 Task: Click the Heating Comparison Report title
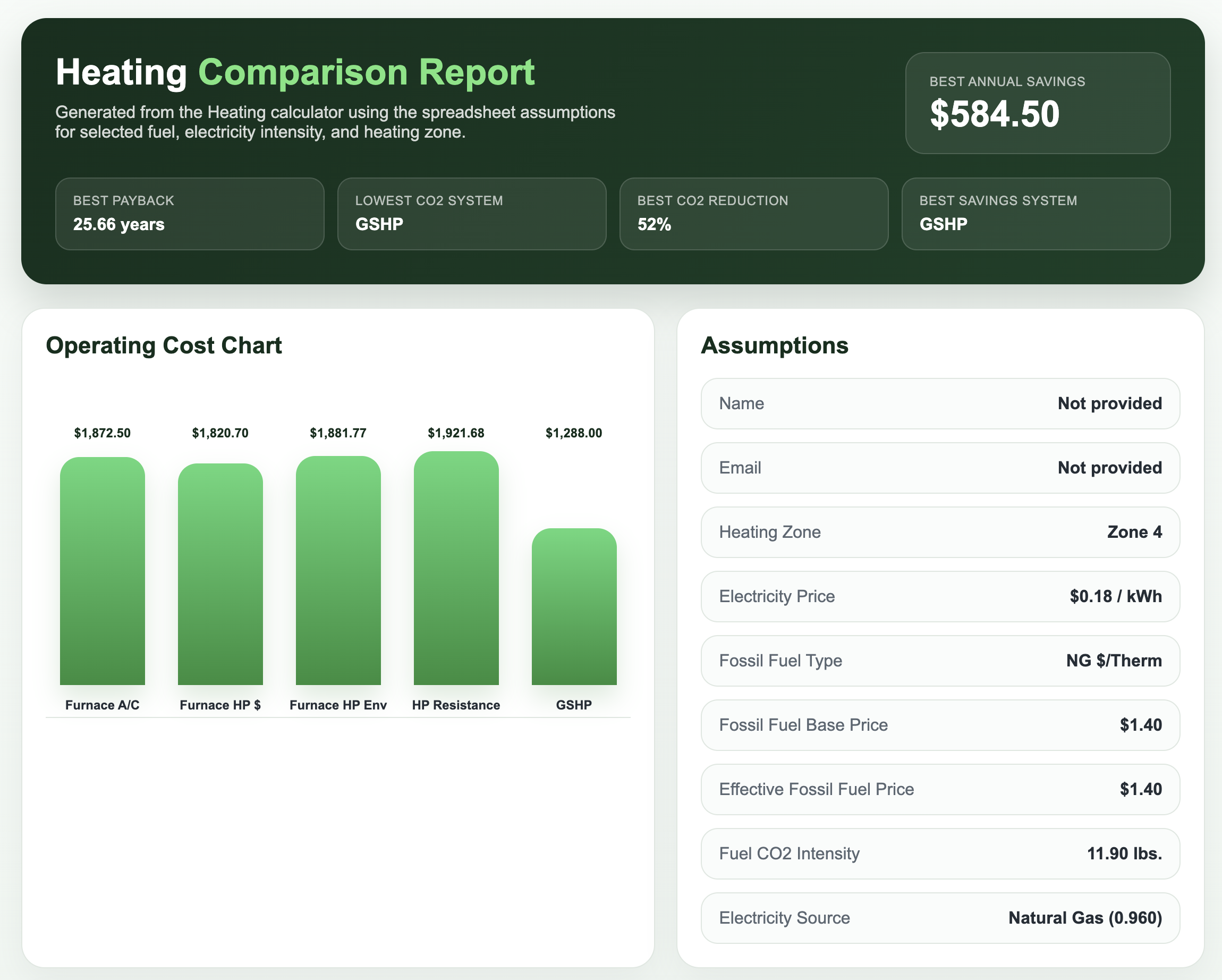(295, 73)
